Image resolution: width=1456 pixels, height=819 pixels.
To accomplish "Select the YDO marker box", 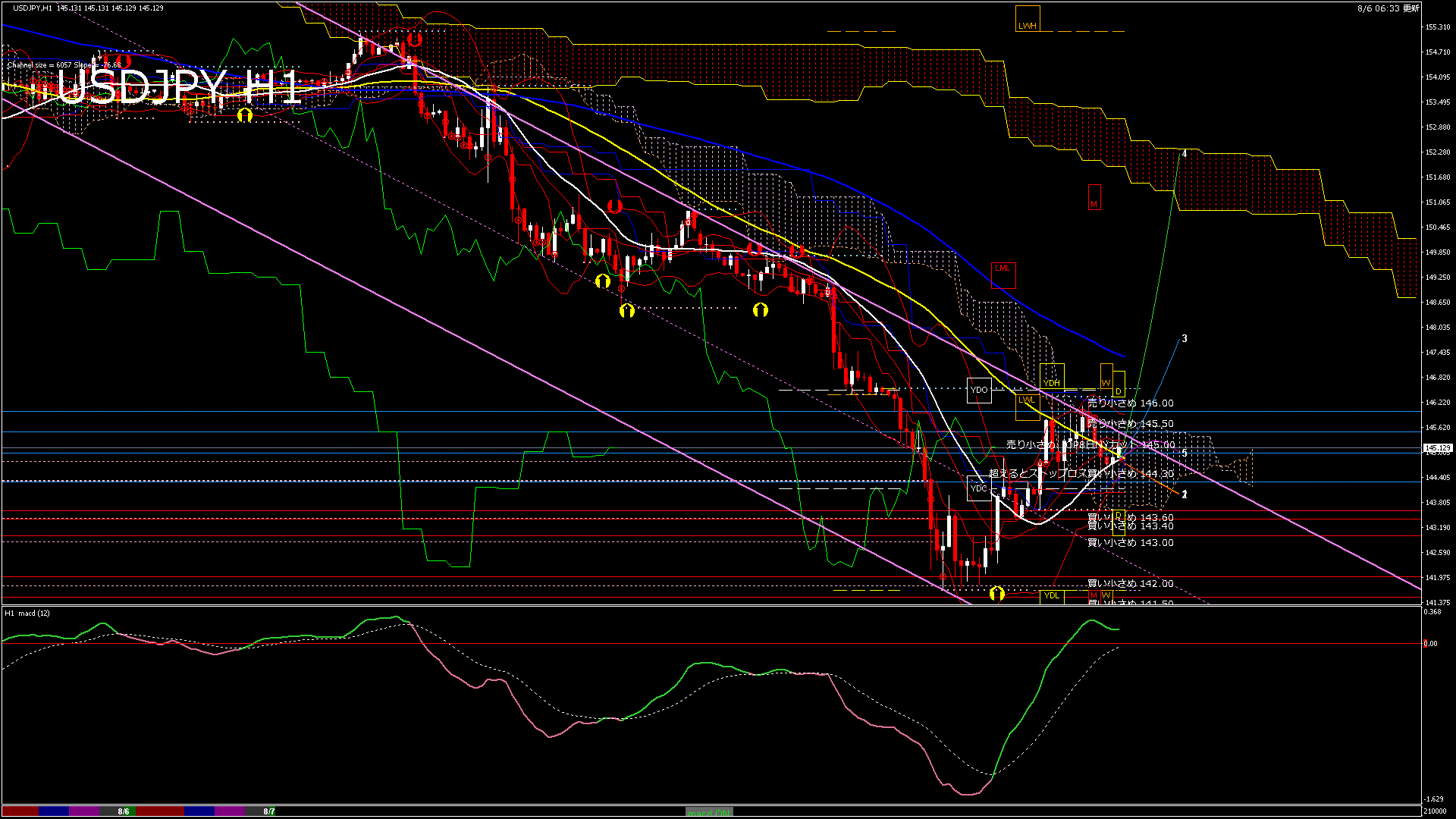I will tap(979, 390).
